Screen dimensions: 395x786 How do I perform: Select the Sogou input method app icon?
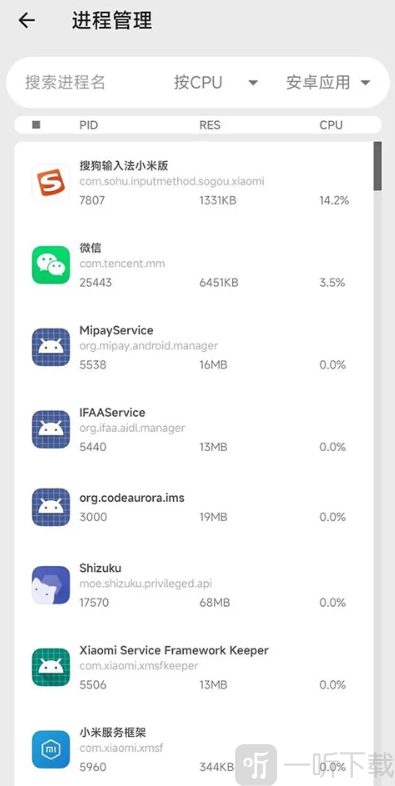click(51, 183)
